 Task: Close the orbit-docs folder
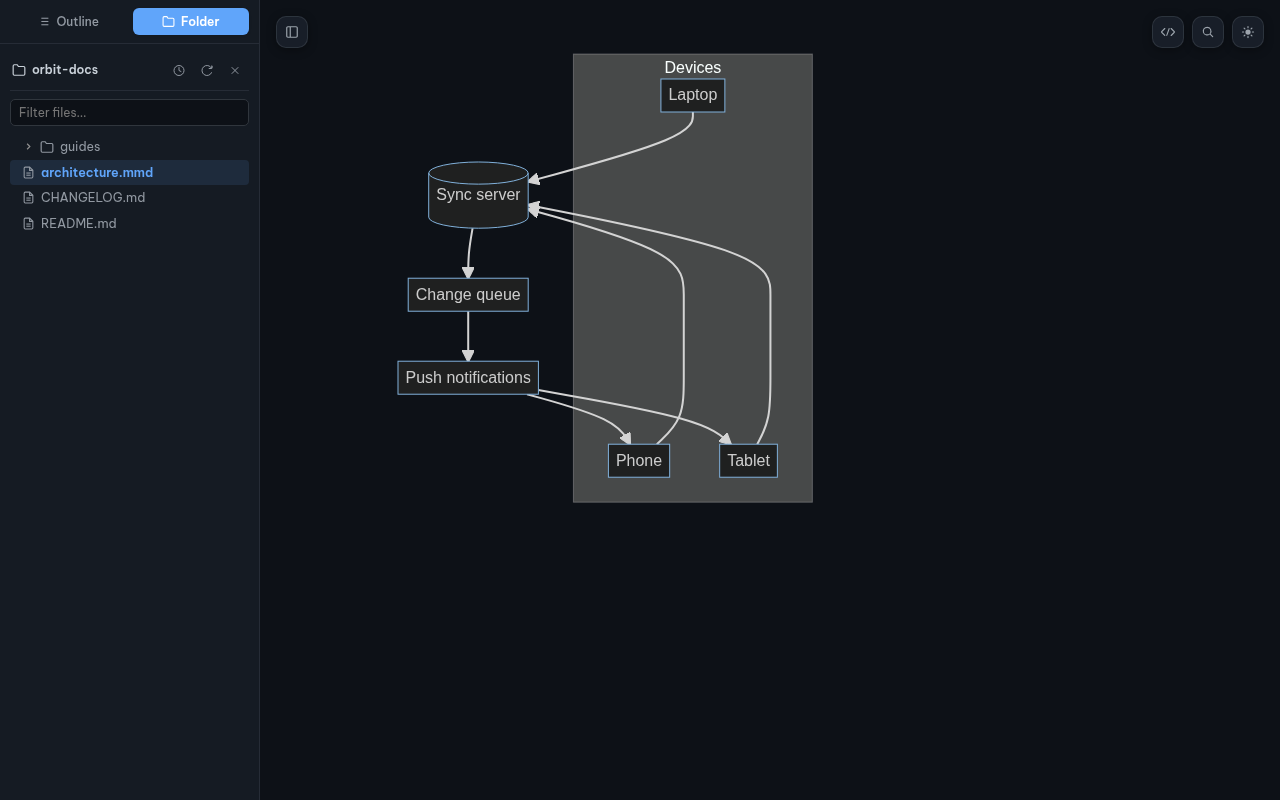[x=235, y=70]
